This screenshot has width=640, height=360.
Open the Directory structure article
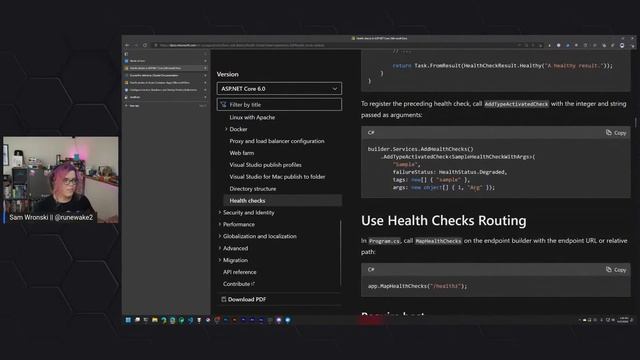[253, 189]
